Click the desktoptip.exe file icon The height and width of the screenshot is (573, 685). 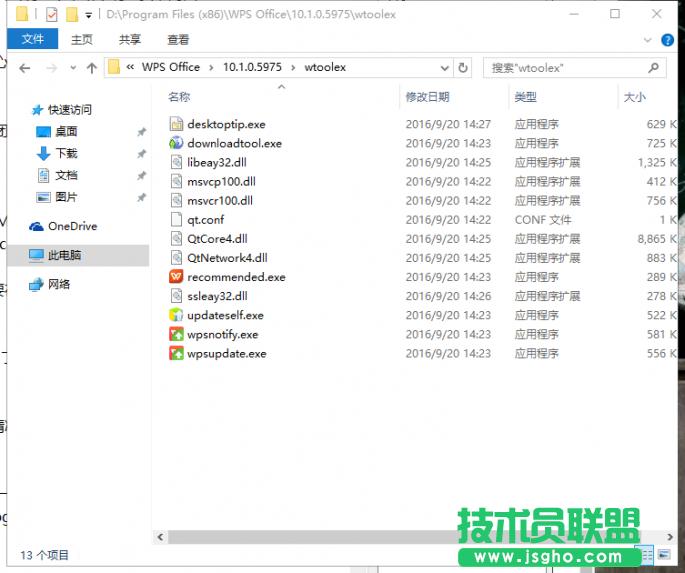[x=176, y=124]
